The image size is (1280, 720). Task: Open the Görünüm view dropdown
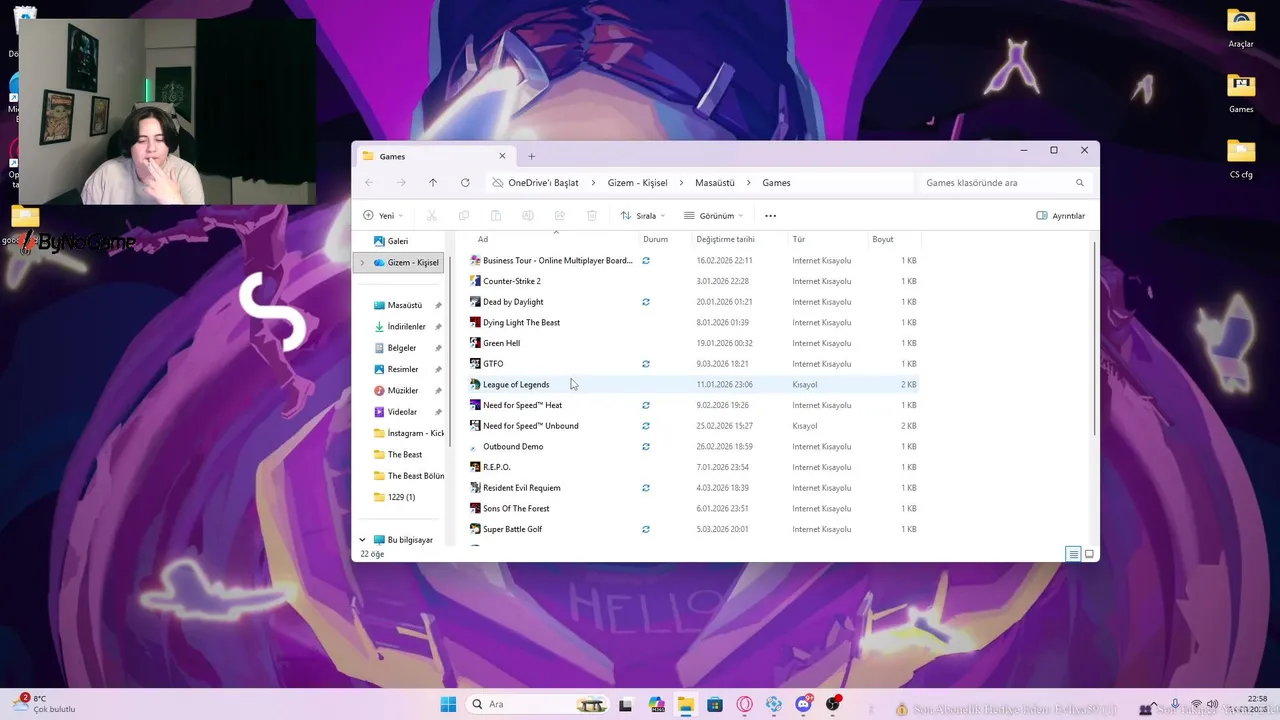[x=714, y=216]
